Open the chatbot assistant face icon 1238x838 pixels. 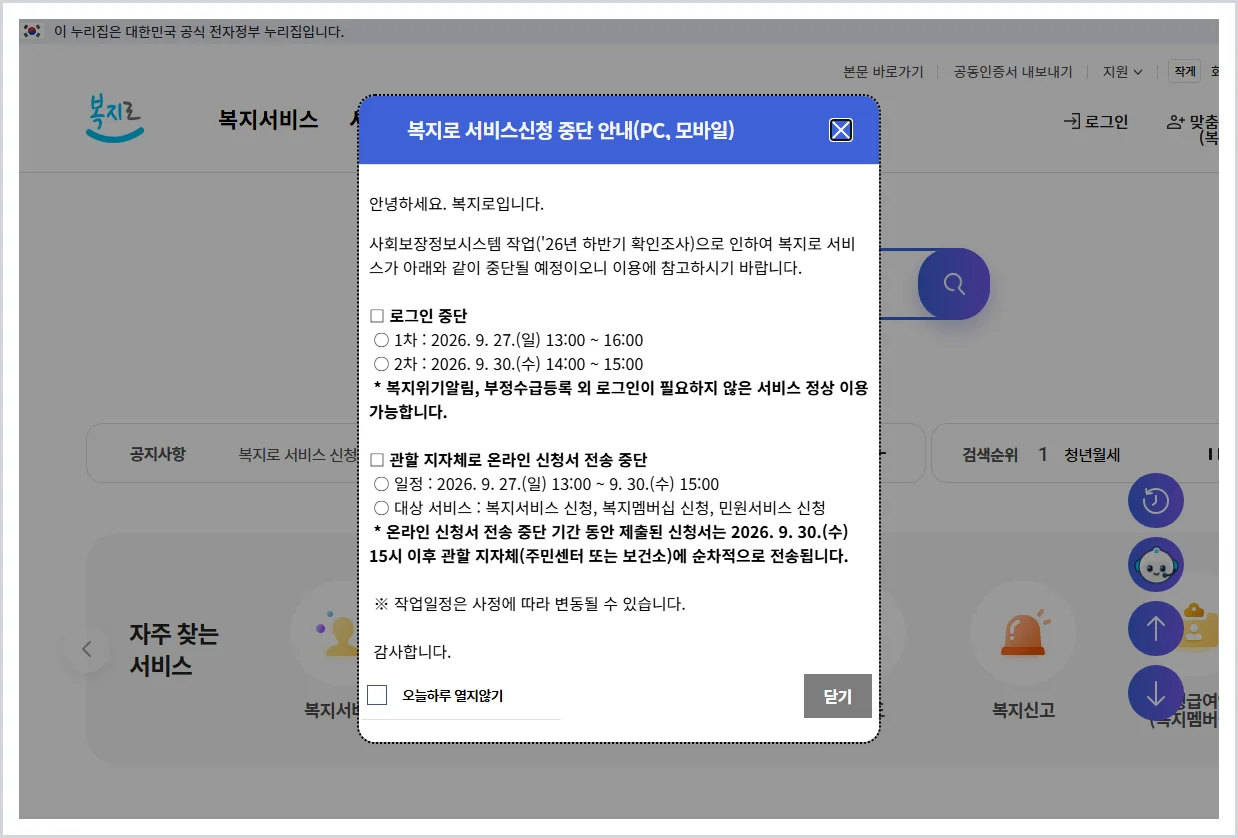(1156, 565)
